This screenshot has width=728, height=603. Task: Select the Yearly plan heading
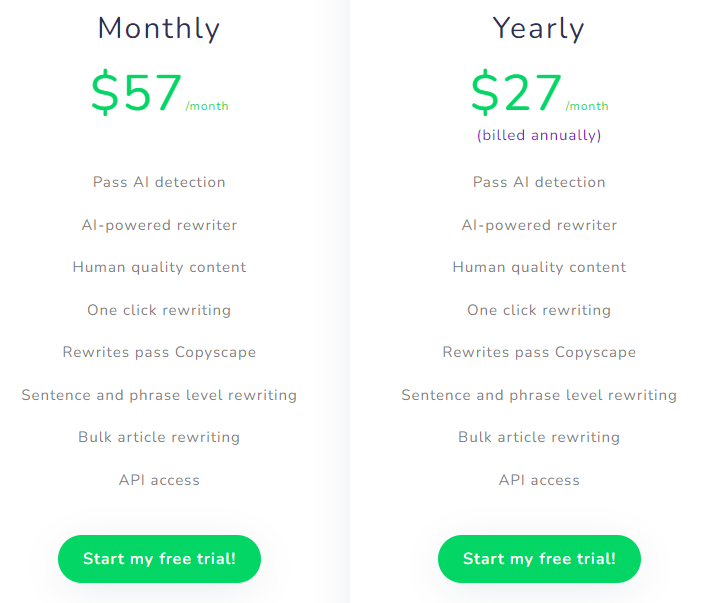pos(539,28)
